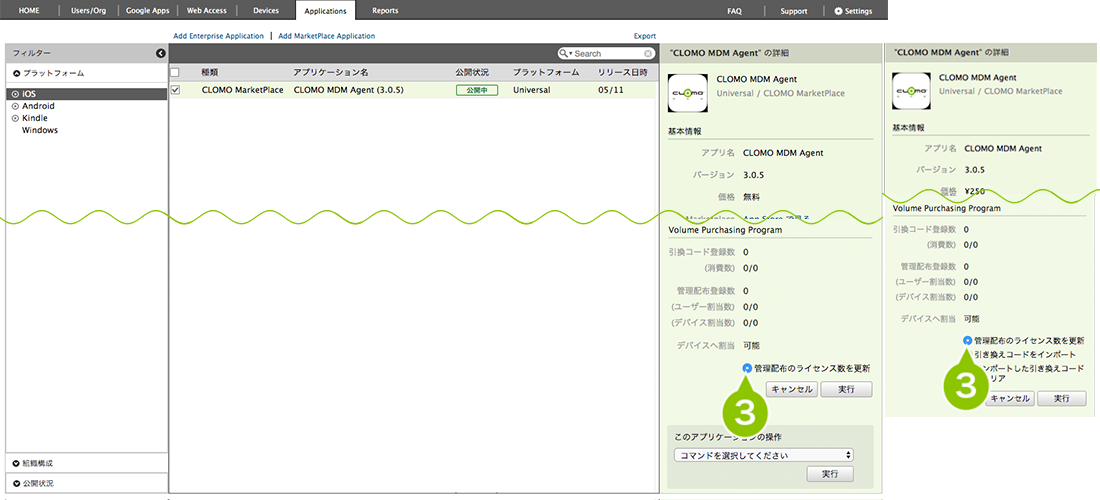Clear the Search field with the x icon
The image size is (1100, 500).
pyautogui.click(x=648, y=53)
